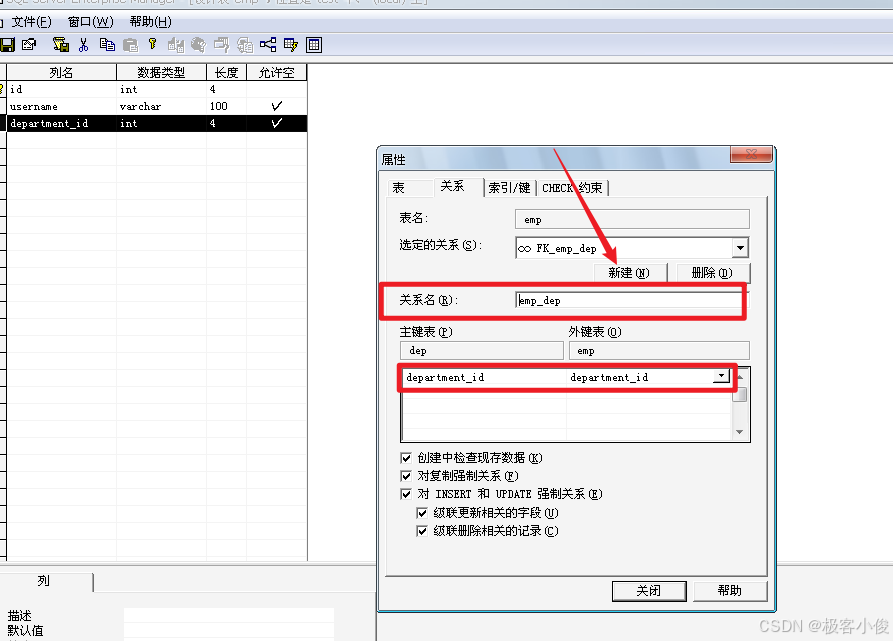The width and height of the screenshot is (893, 641).
Task: Click the grayed window-stack toolbar icon
Action: pyautogui.click(x=222, y=45)
